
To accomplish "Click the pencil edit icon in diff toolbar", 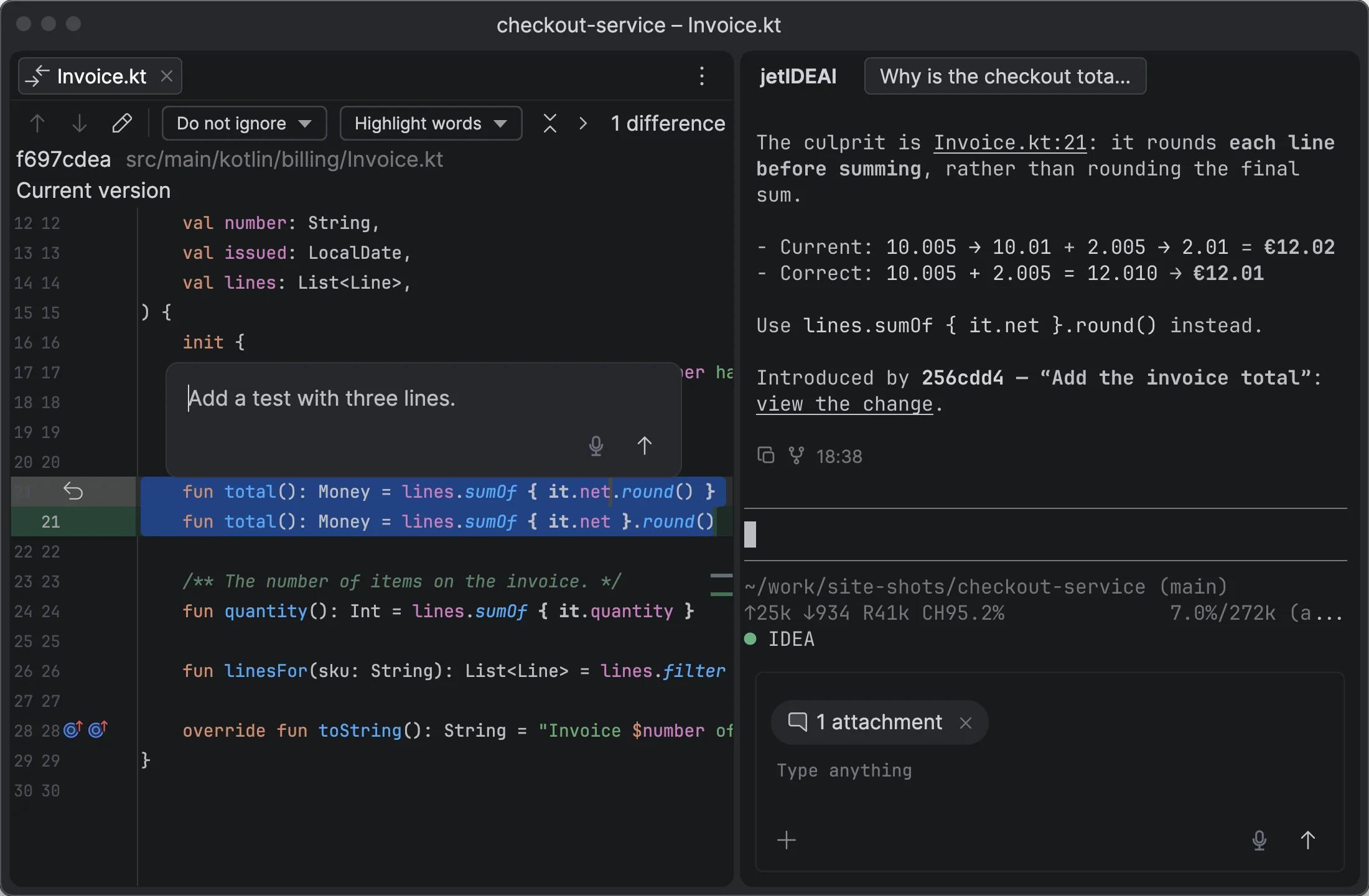I will [122, 123].
